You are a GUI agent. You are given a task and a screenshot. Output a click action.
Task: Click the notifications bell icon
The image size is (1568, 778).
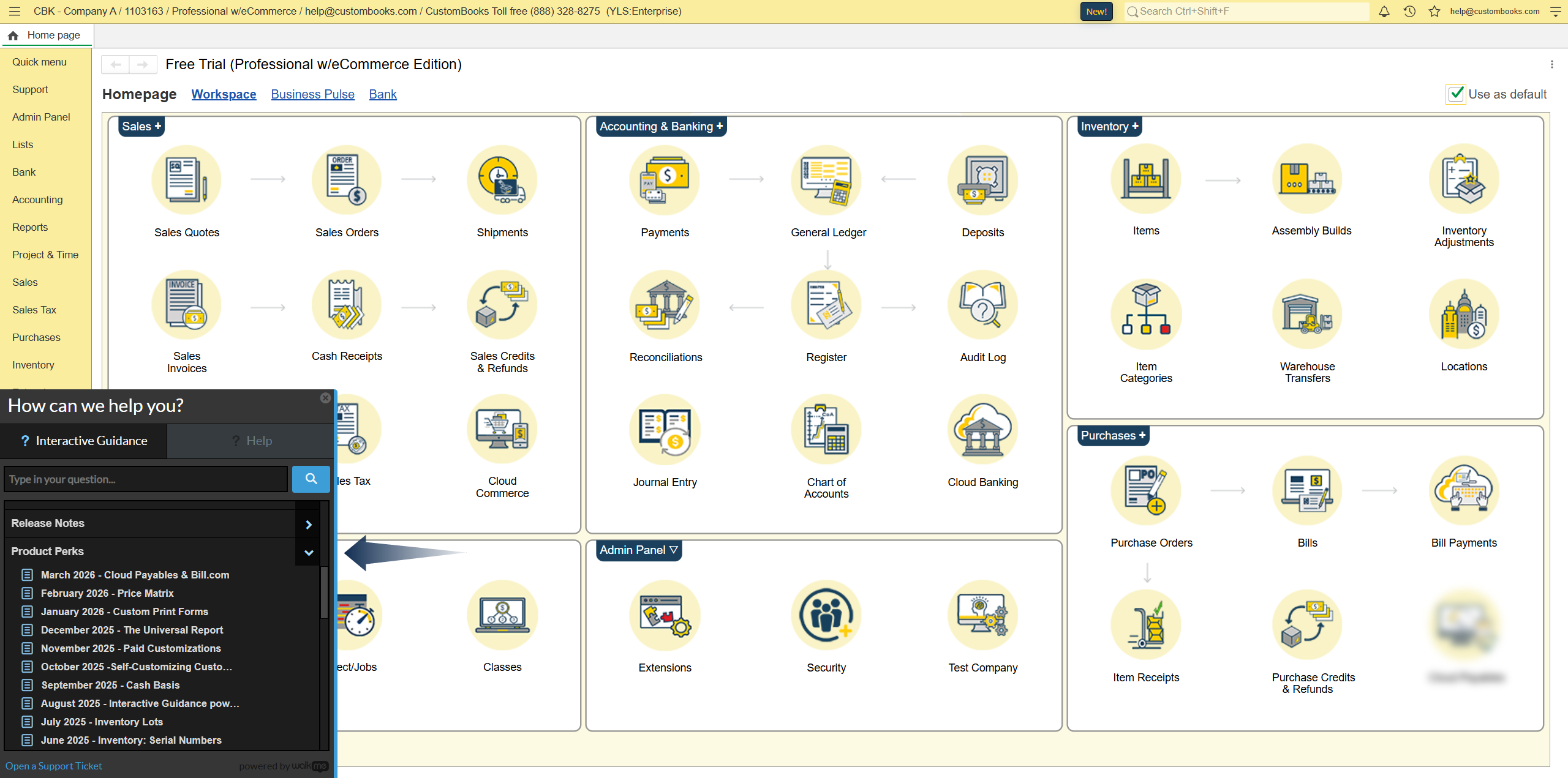(x=1384, y=11)
